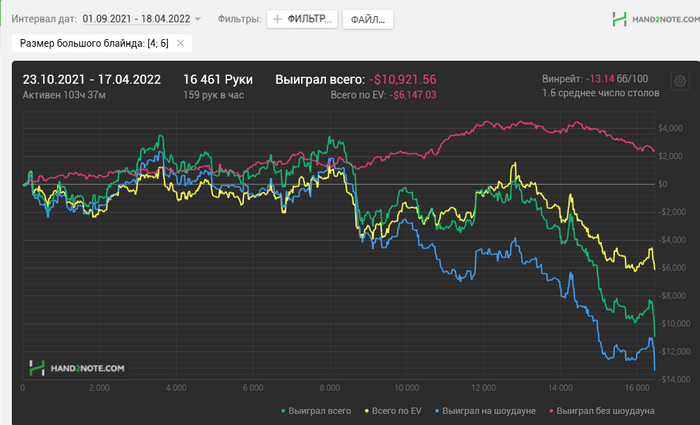Screen dimensions: 700x425
Task: Click the total won value -$10,921.56
Action: click(x=403, y=79)
